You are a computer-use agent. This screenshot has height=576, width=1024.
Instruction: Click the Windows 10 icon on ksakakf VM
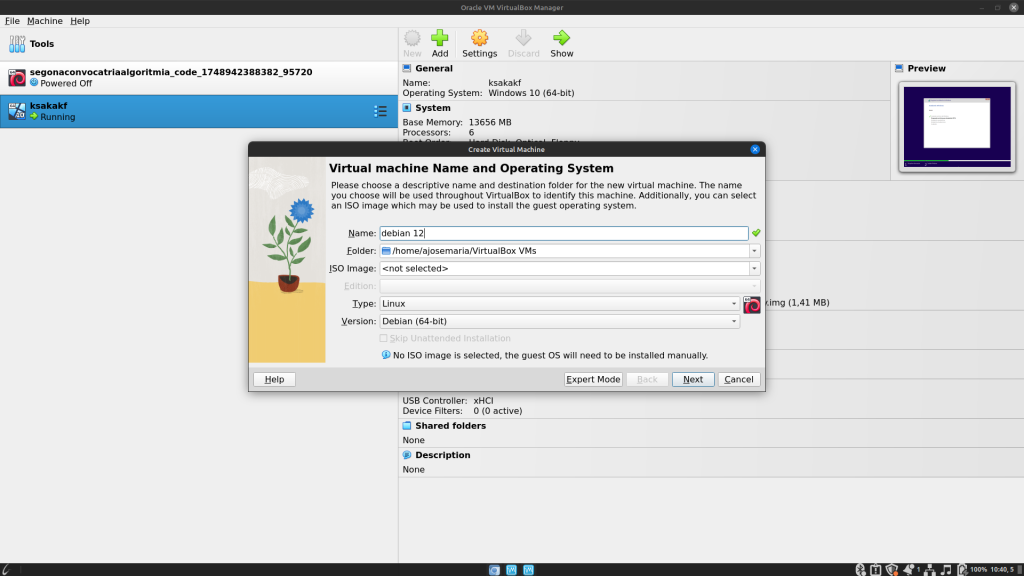coord(17,111)
